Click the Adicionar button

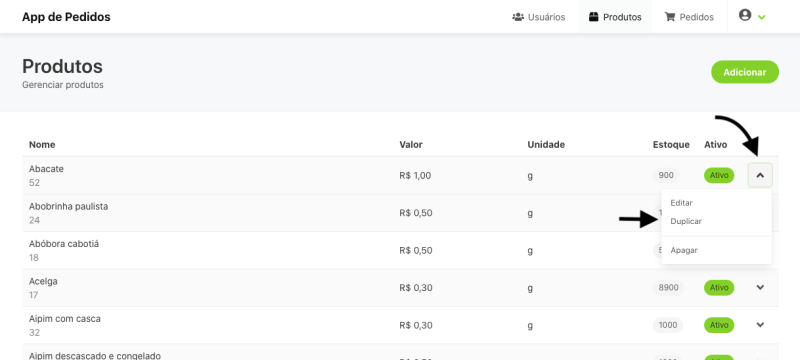click(745, 72)
